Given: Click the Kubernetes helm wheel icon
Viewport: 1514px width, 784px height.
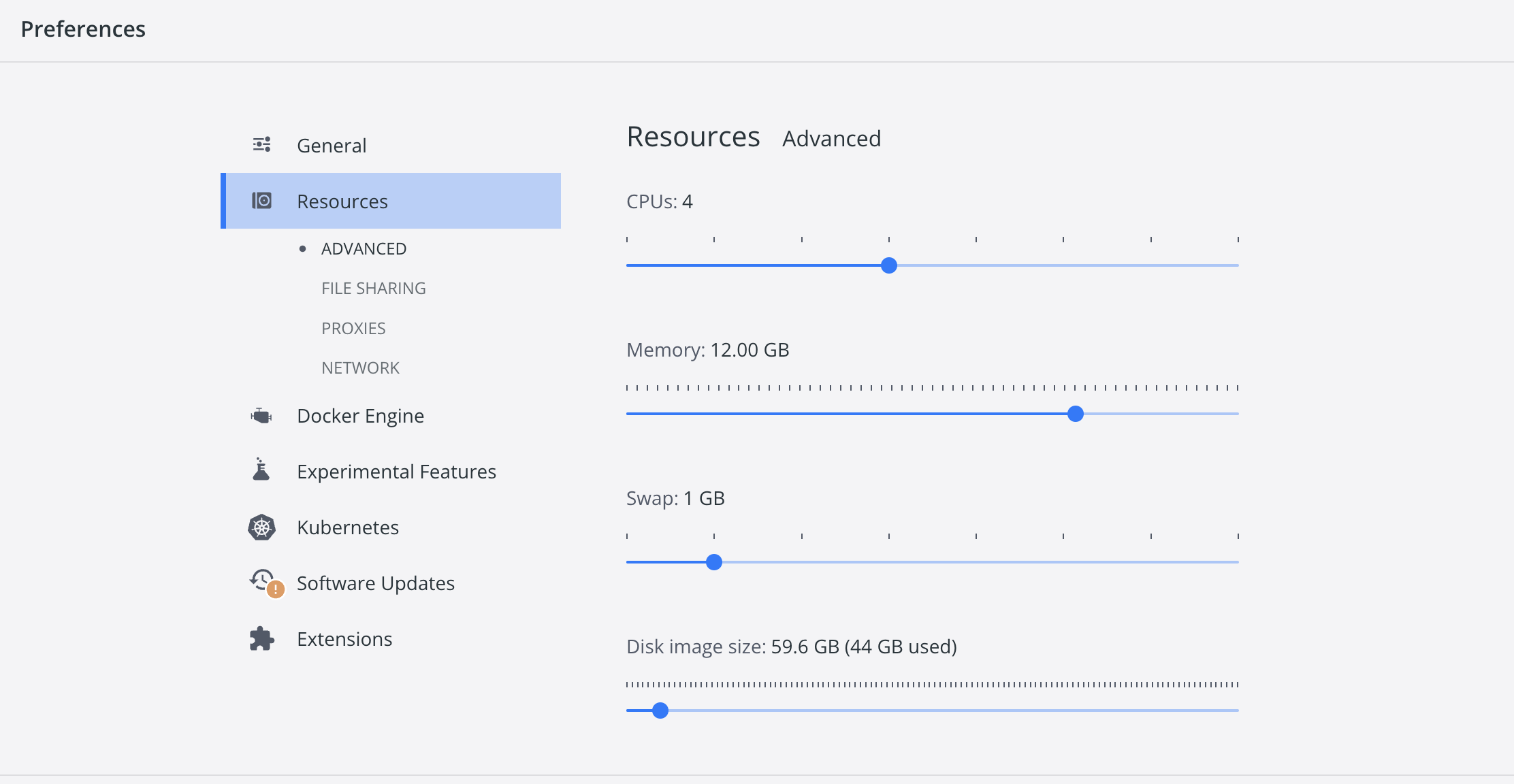Looking at the screenshot, I should click(261, 527).
